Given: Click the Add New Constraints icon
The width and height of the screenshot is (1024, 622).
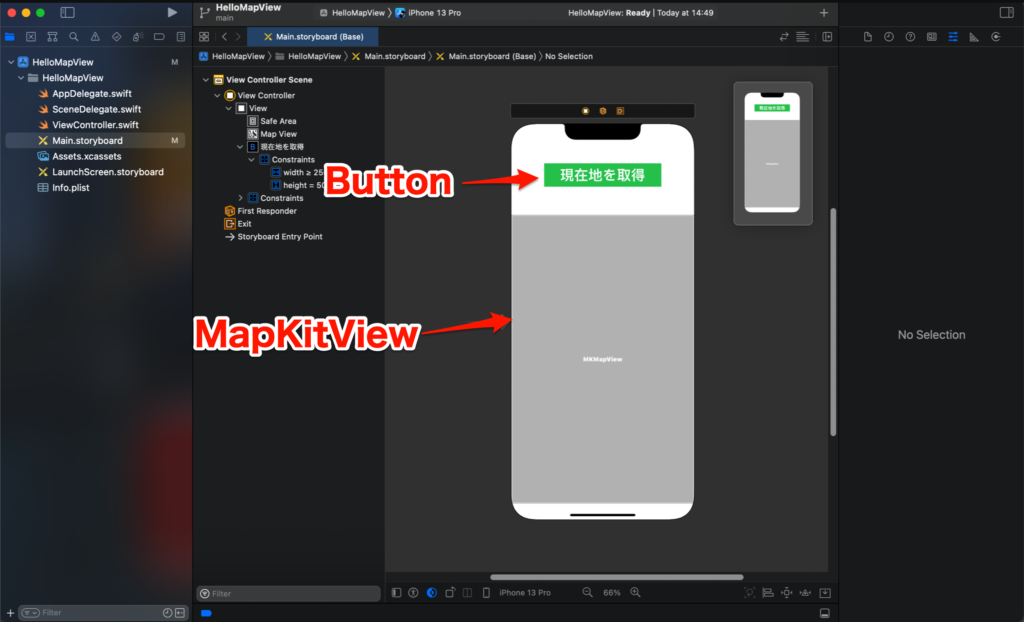Looking at the screenshot, I should coord(787,592).
